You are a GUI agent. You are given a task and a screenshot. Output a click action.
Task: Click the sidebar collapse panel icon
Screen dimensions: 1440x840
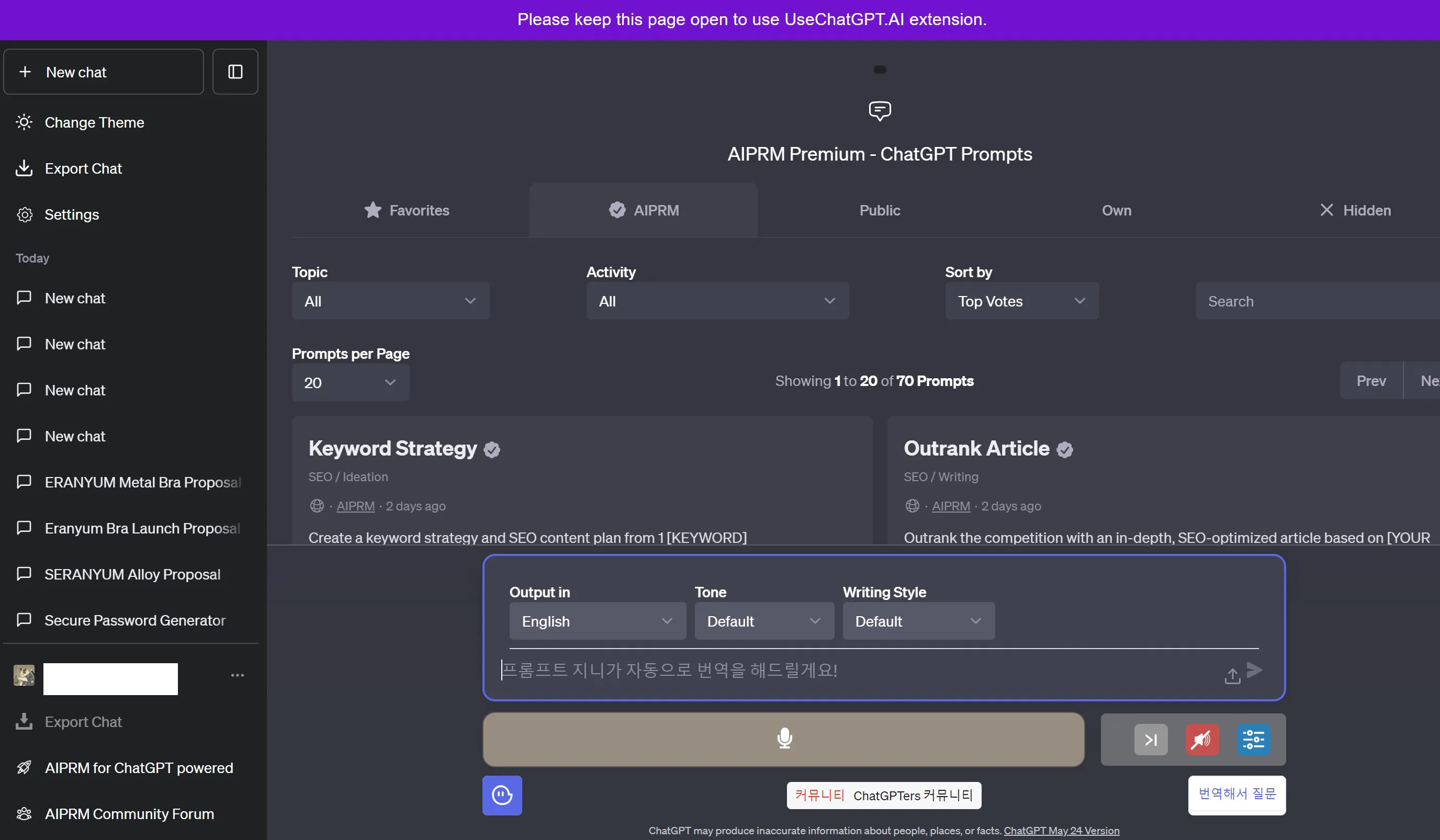235,71
